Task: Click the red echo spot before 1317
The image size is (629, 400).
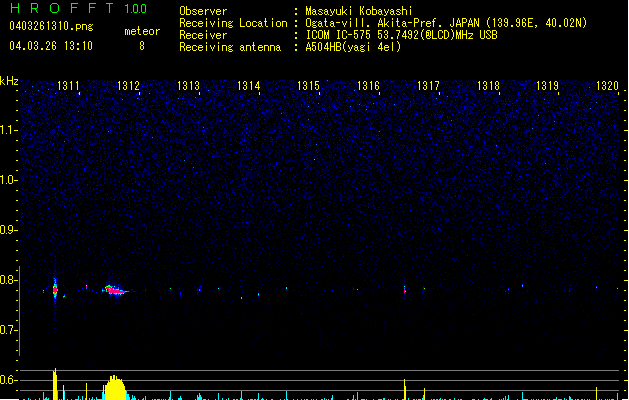Action: [x=405, y=290]
